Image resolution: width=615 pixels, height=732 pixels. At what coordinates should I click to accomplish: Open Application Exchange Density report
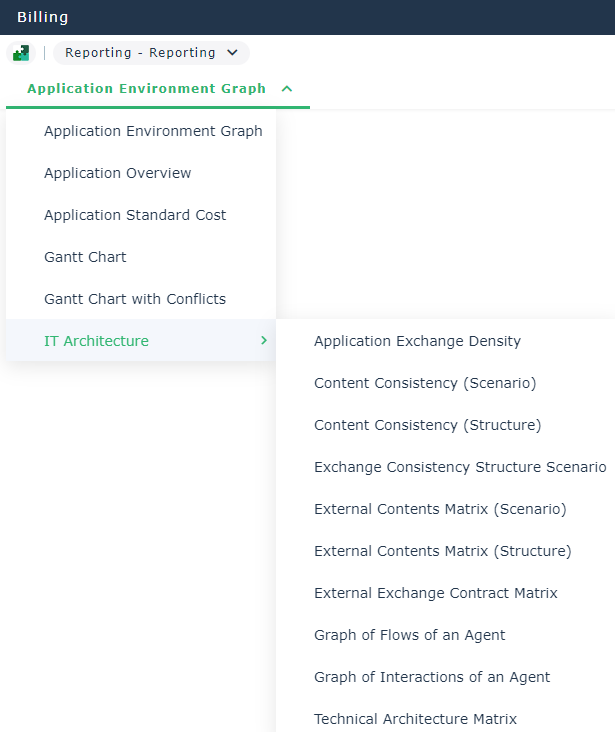point(417,341)
